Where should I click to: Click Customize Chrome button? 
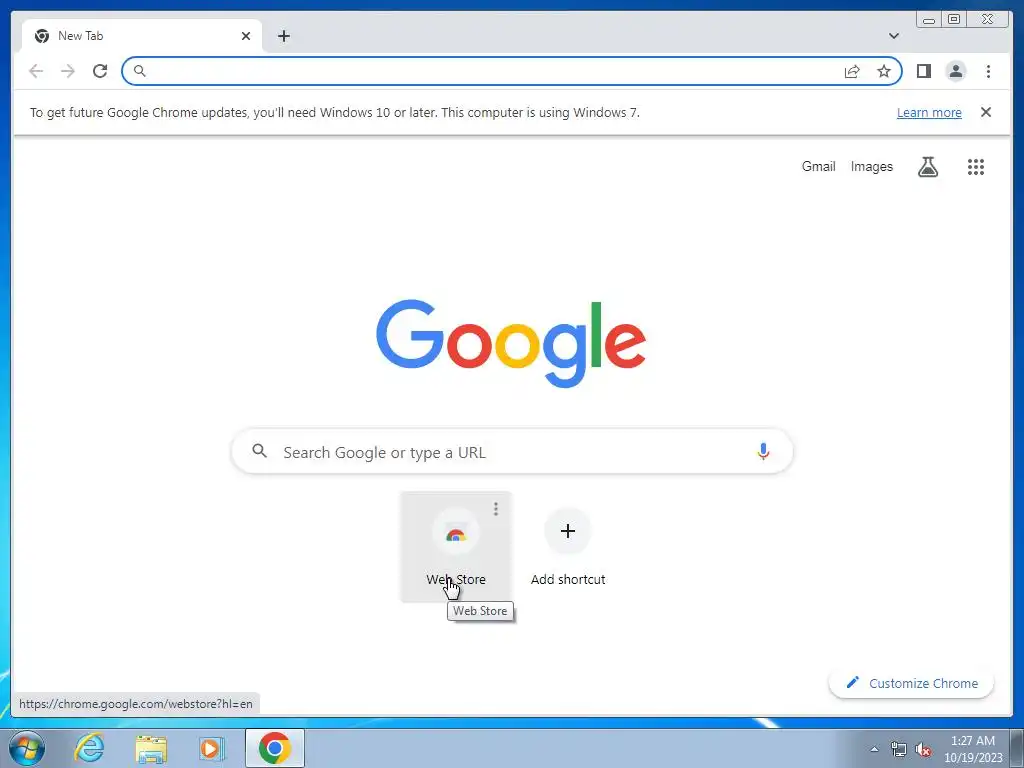[911, 683]
